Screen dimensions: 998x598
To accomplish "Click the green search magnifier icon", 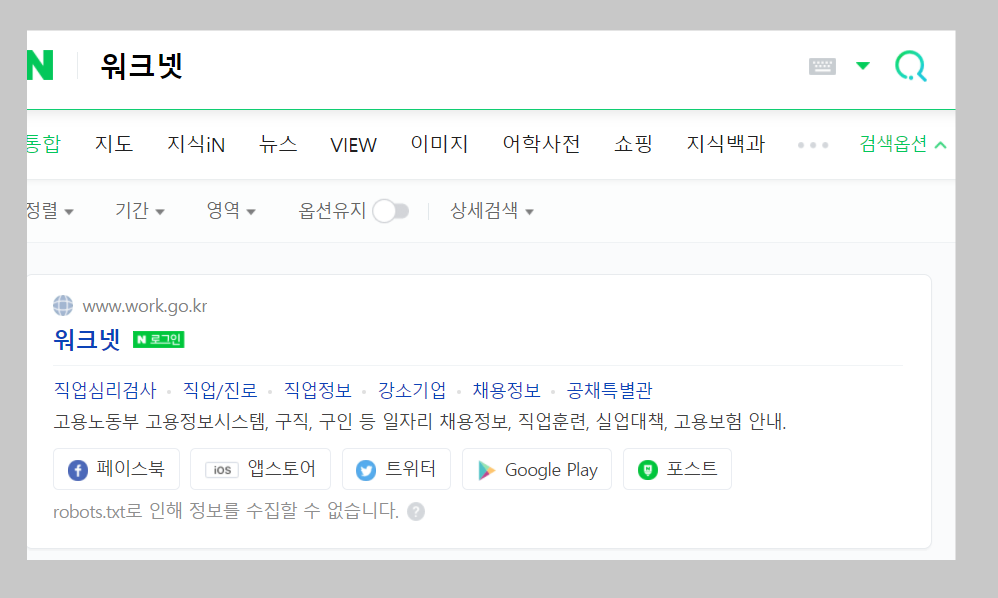I will (911, 66).
